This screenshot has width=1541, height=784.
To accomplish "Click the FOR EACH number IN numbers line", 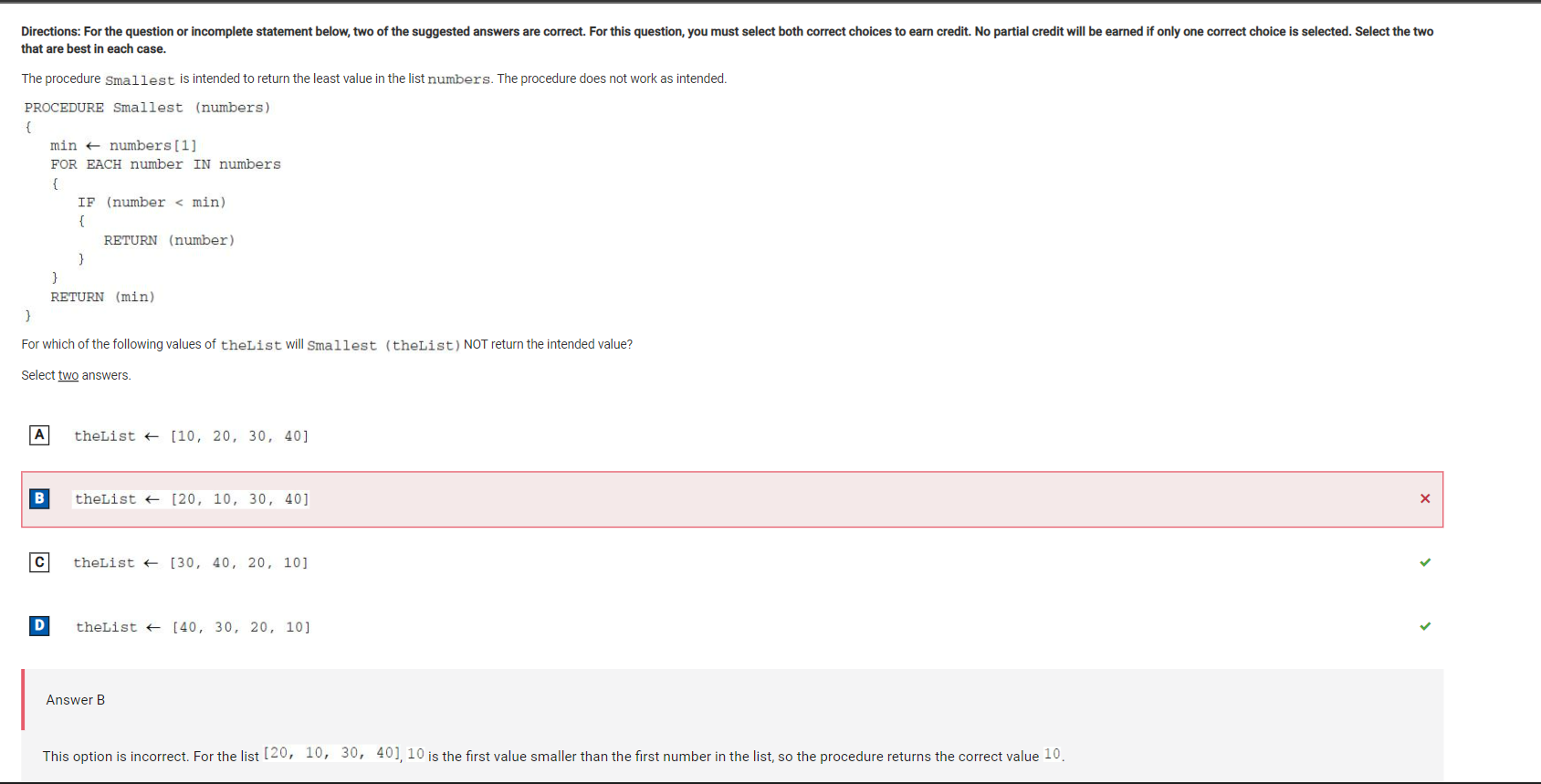I will pyautogui.click(x=165, y=164).
